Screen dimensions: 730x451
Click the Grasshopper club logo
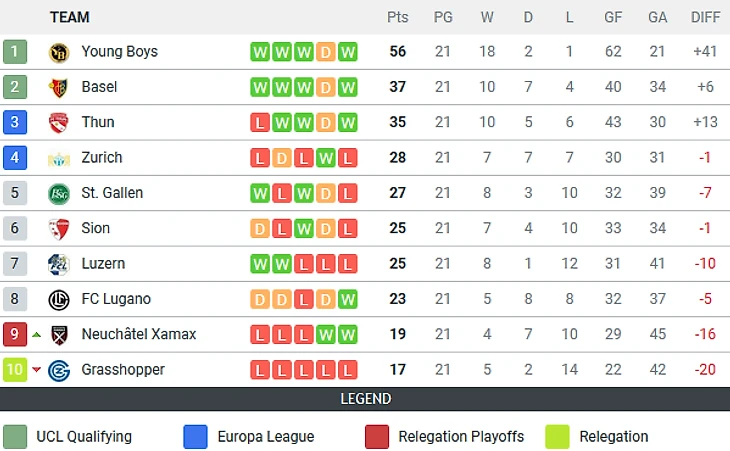click(x=58, y=370)
